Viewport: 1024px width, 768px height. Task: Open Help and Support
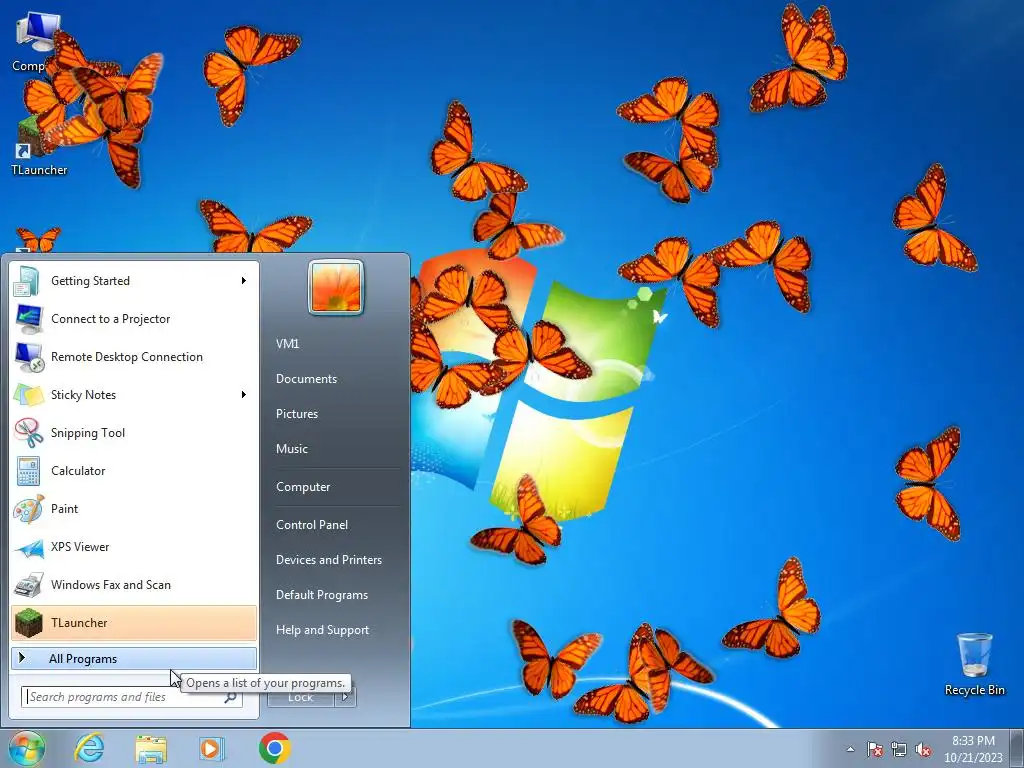coord(322,630)
